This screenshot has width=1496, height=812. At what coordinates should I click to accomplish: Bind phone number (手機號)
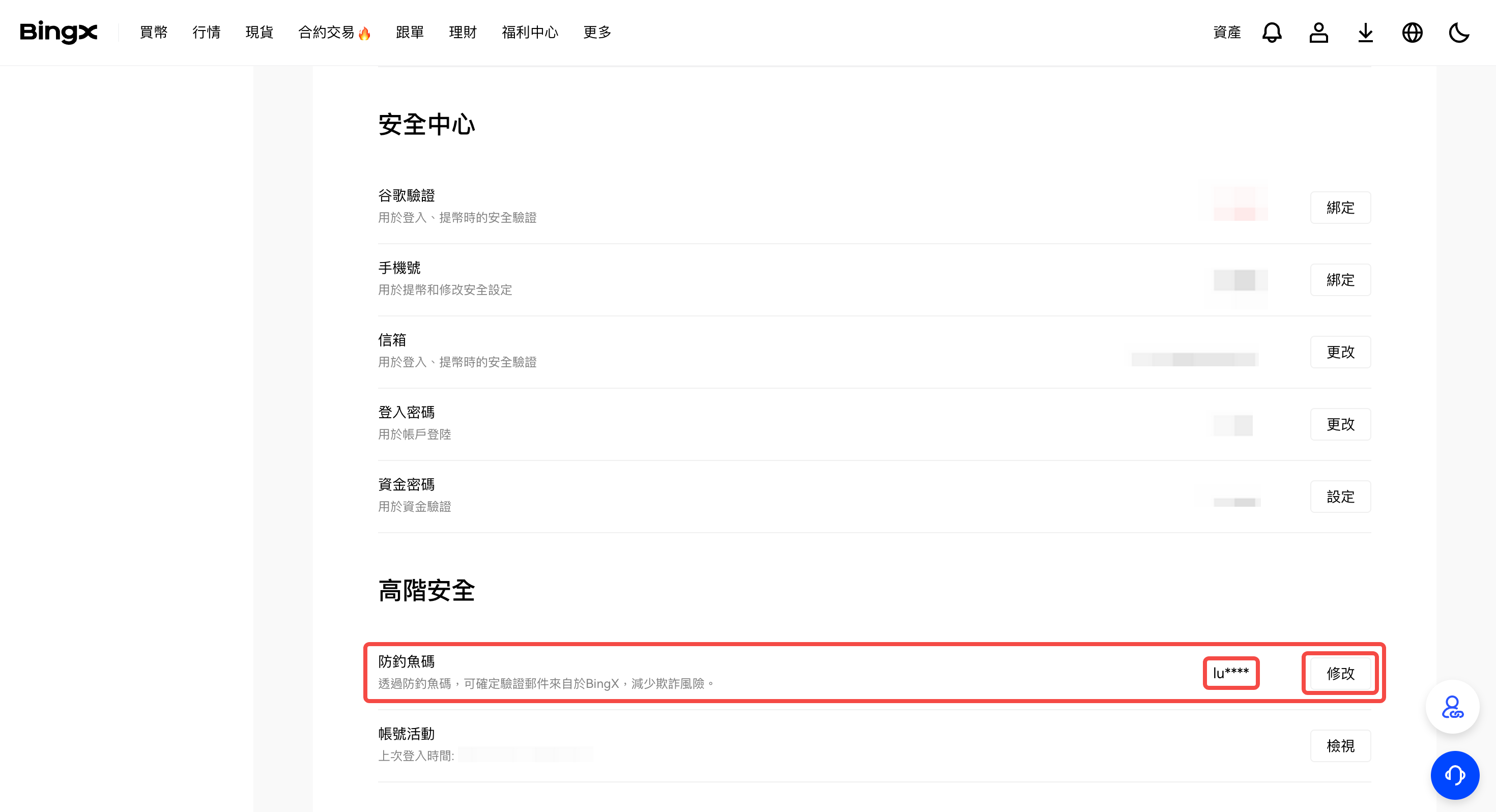pyautogui.click(x=1340, y=280)
